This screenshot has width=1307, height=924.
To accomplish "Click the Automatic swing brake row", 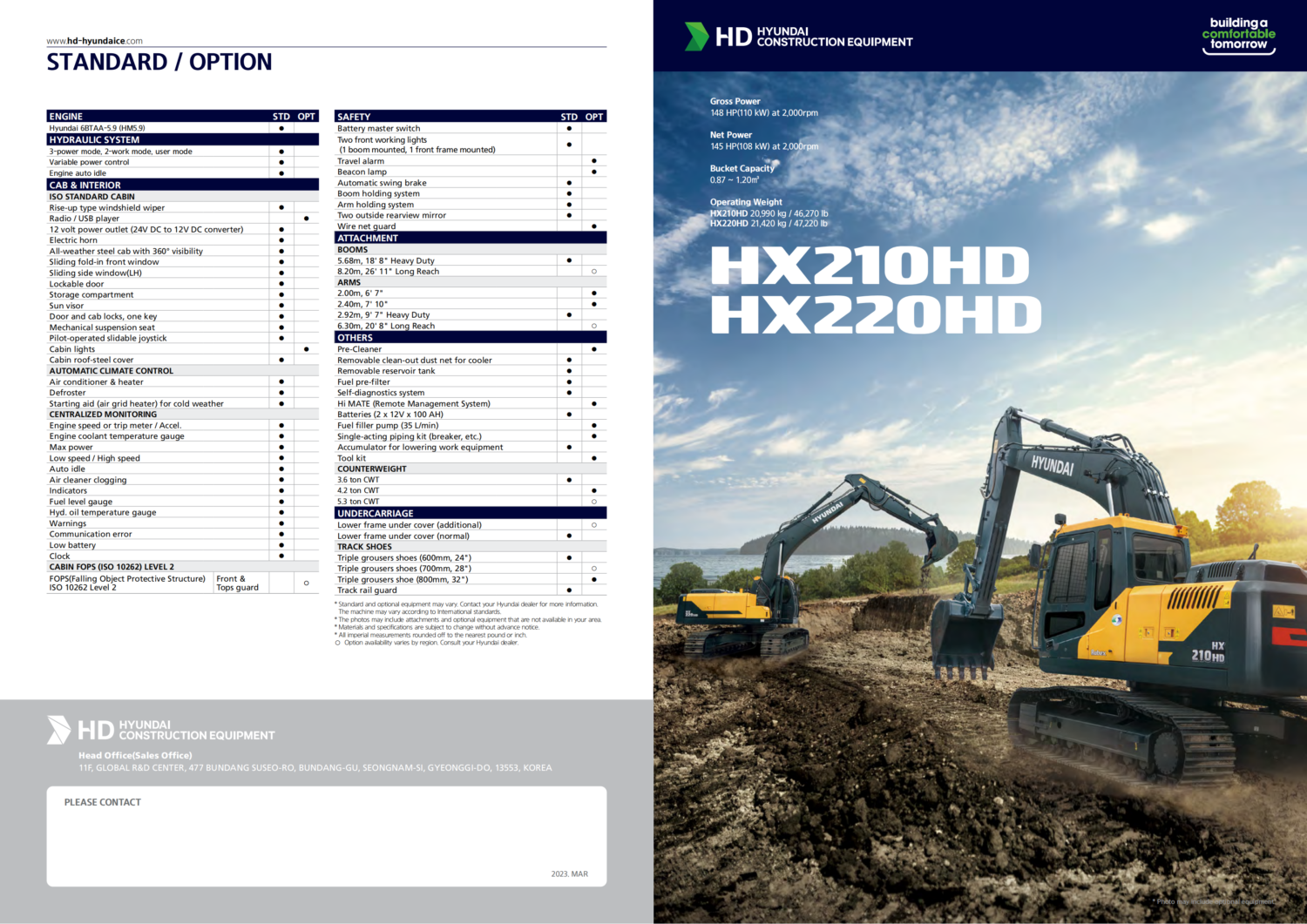I will click(471, 183).
